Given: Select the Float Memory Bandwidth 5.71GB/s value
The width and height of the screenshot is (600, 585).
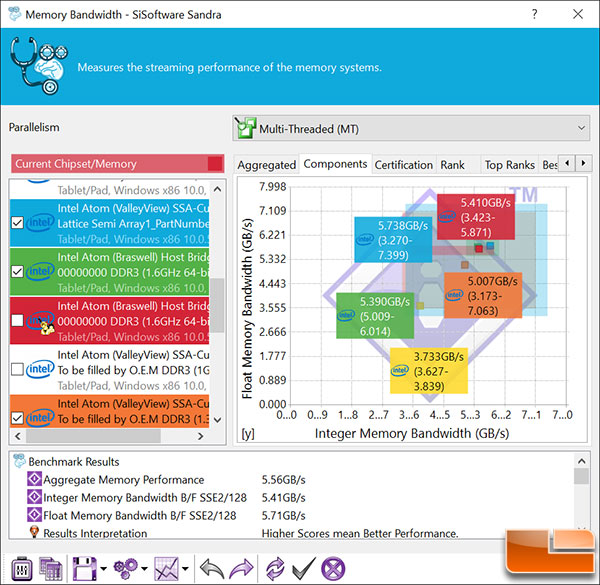Looking at the screenshot, I should (x=283, y=515).
